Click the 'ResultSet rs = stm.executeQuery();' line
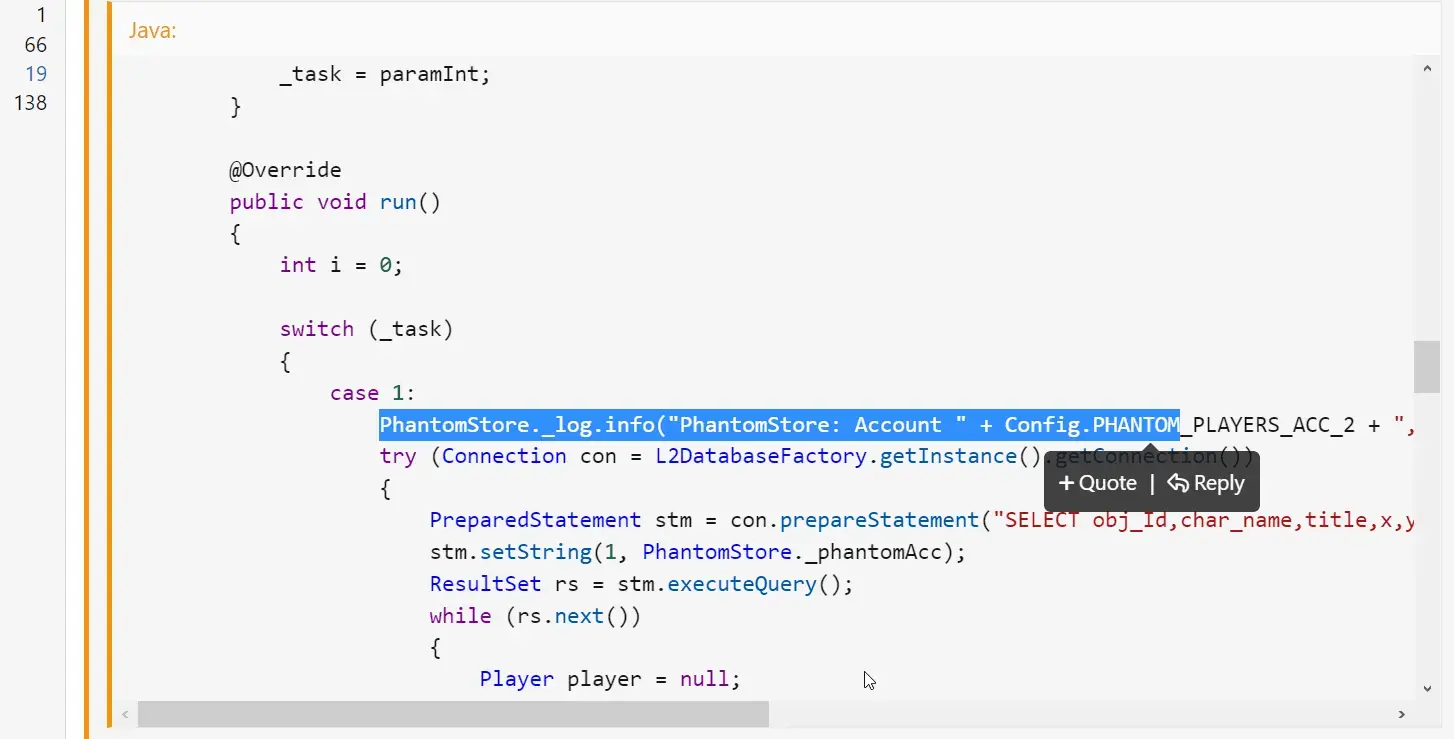Viewport: 1454px width, 739px height. (641, 584)
